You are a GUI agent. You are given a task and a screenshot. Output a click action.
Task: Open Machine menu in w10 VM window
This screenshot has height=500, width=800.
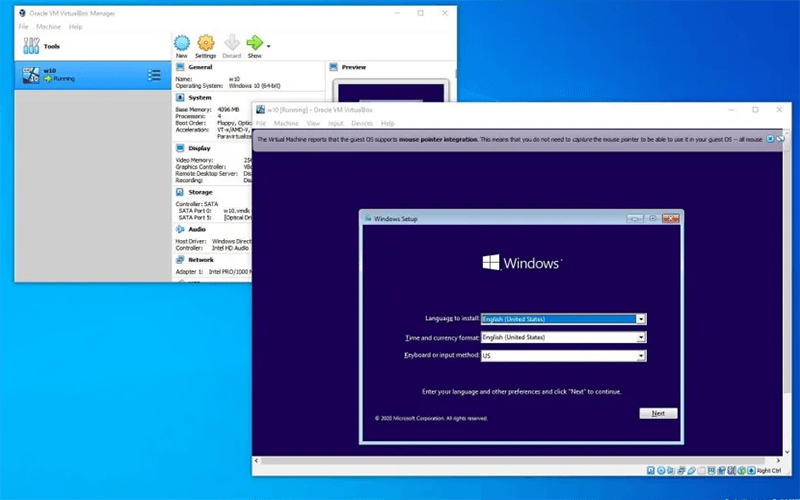pyautogui.click(x=286, y=123)
